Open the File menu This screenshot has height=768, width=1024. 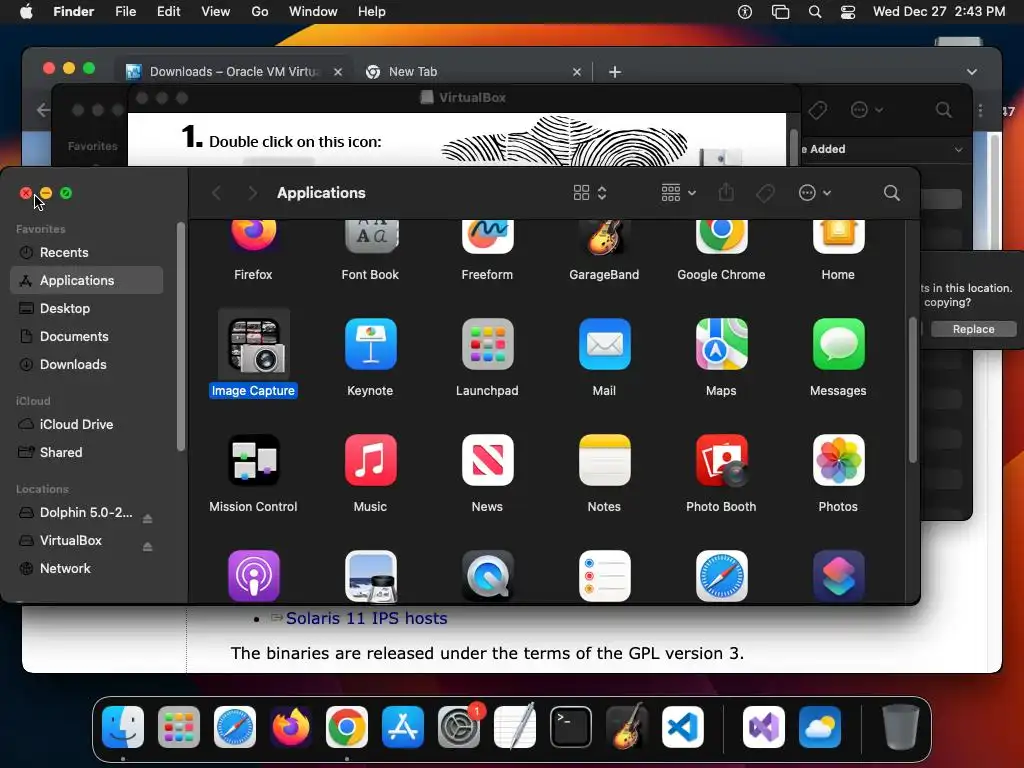click(125, 12)
